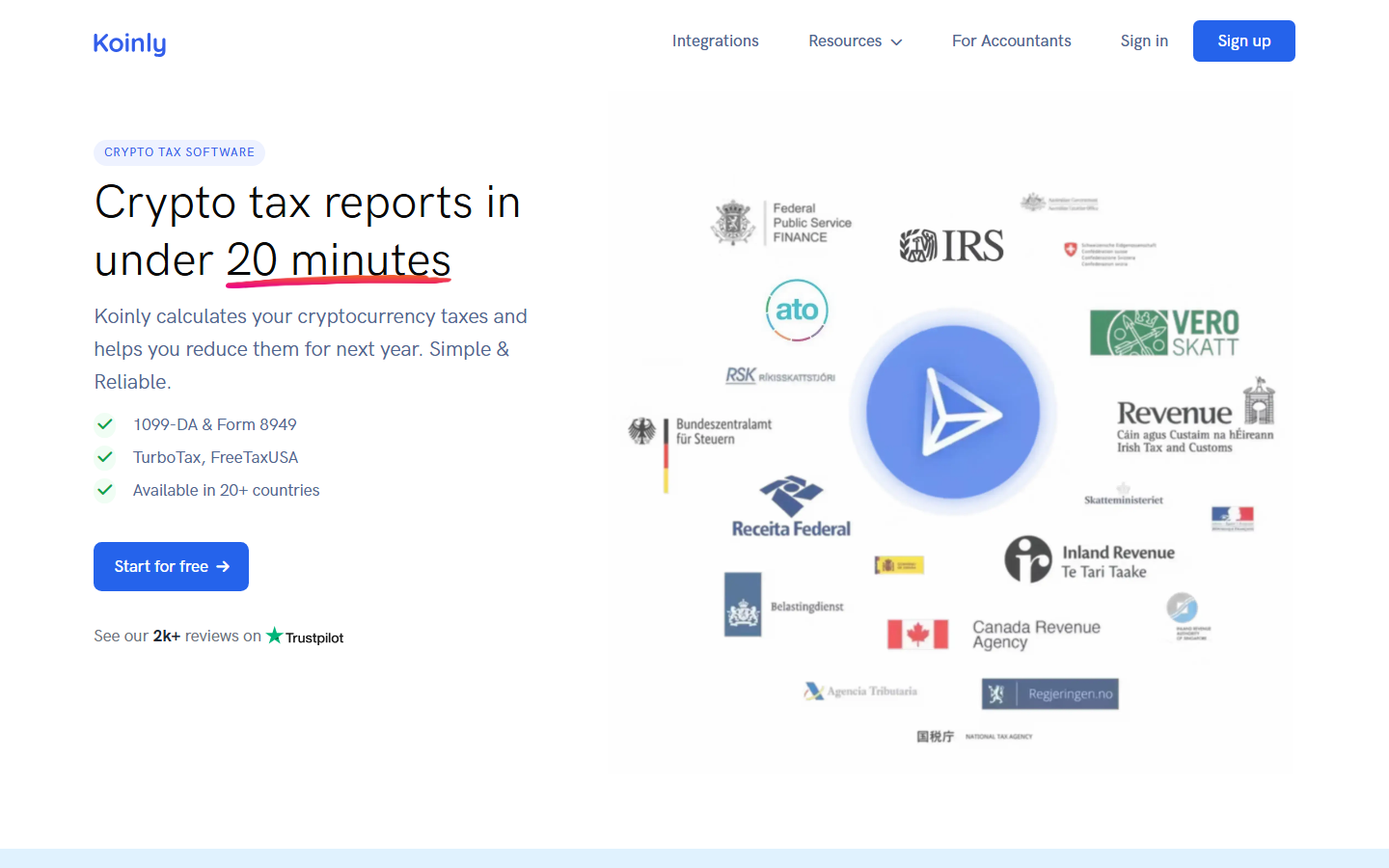This screenshot has height=868, width=1389.
Task: Click the central blue Koinly play logo
Action: (953, 412)
